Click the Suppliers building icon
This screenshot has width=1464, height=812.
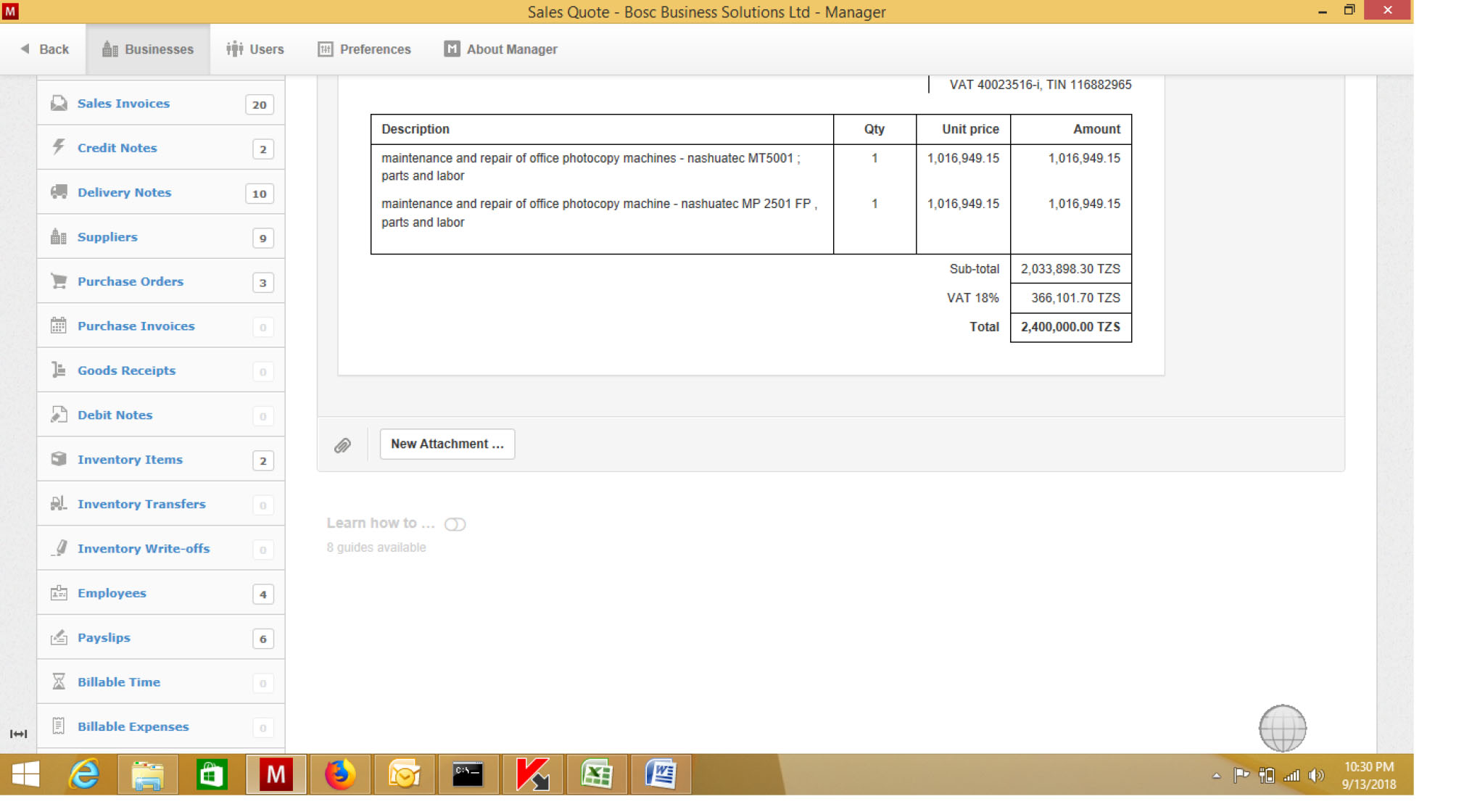(x=59, y=236)
